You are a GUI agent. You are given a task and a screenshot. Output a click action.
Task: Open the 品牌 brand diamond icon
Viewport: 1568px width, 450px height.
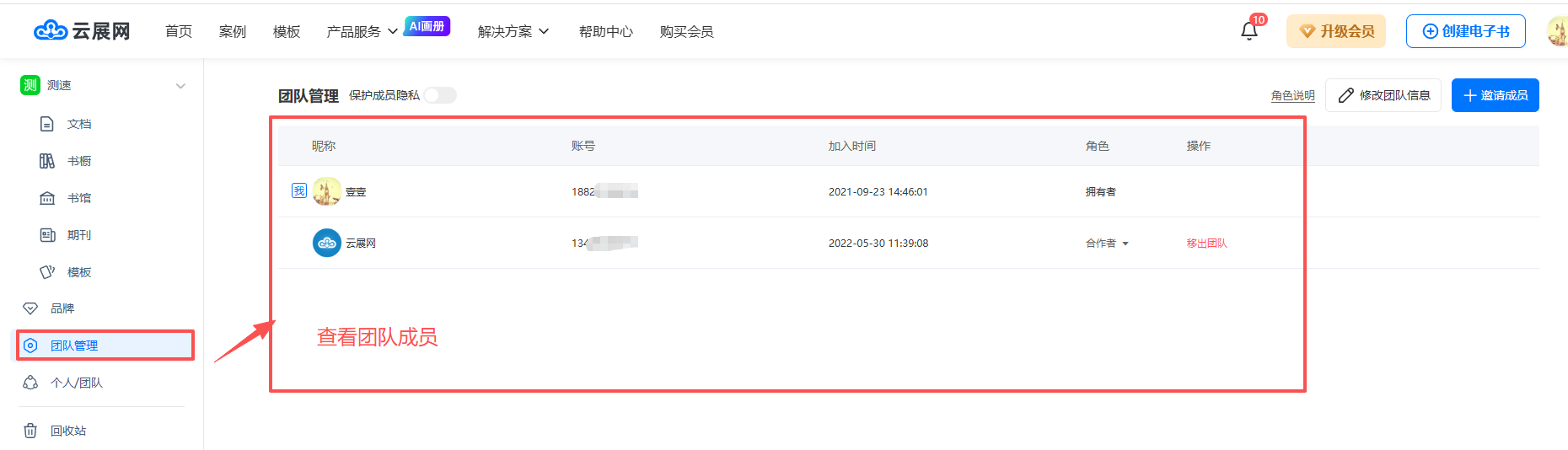[x=30, y=308]
